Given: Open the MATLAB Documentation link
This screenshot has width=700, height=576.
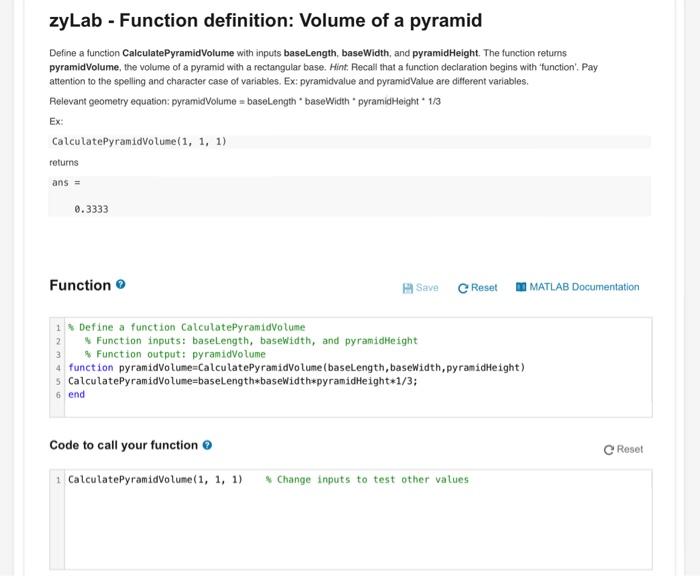Looking at the screenshot, I should point(577,287).
